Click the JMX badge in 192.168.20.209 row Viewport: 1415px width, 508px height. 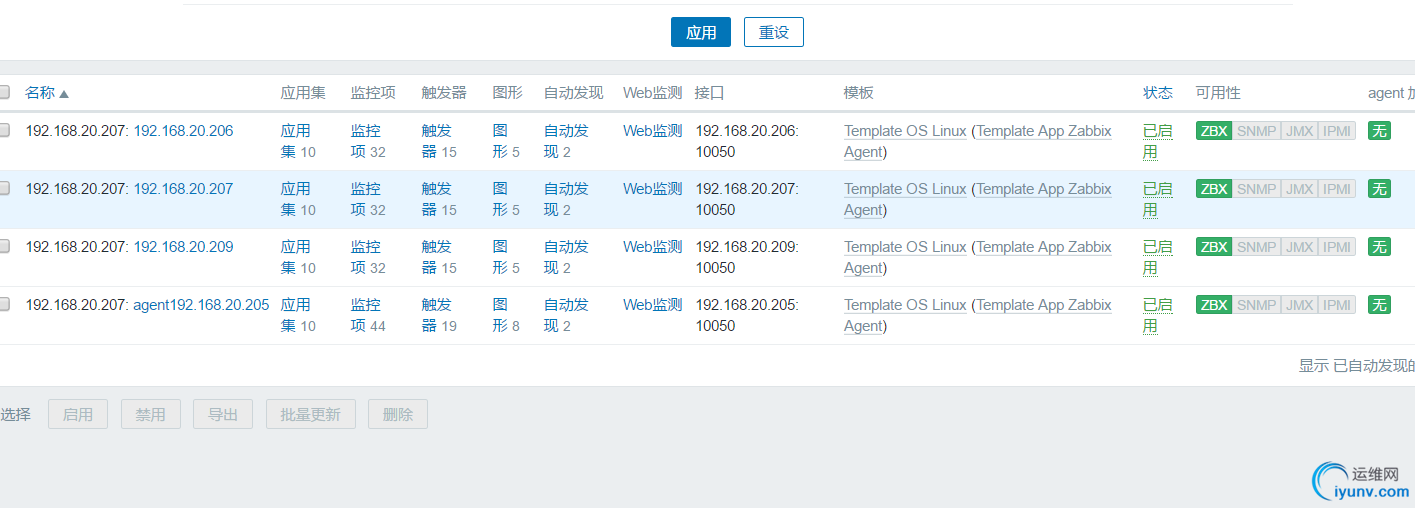pyautogui.click(x=1300, y=247)
